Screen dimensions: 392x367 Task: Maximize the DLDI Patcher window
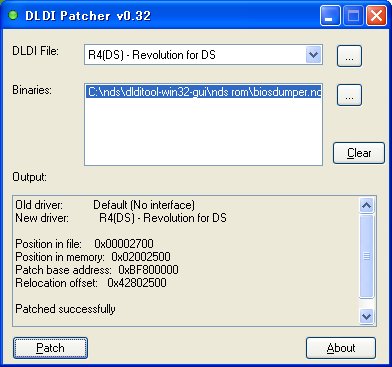pos(353,16)
